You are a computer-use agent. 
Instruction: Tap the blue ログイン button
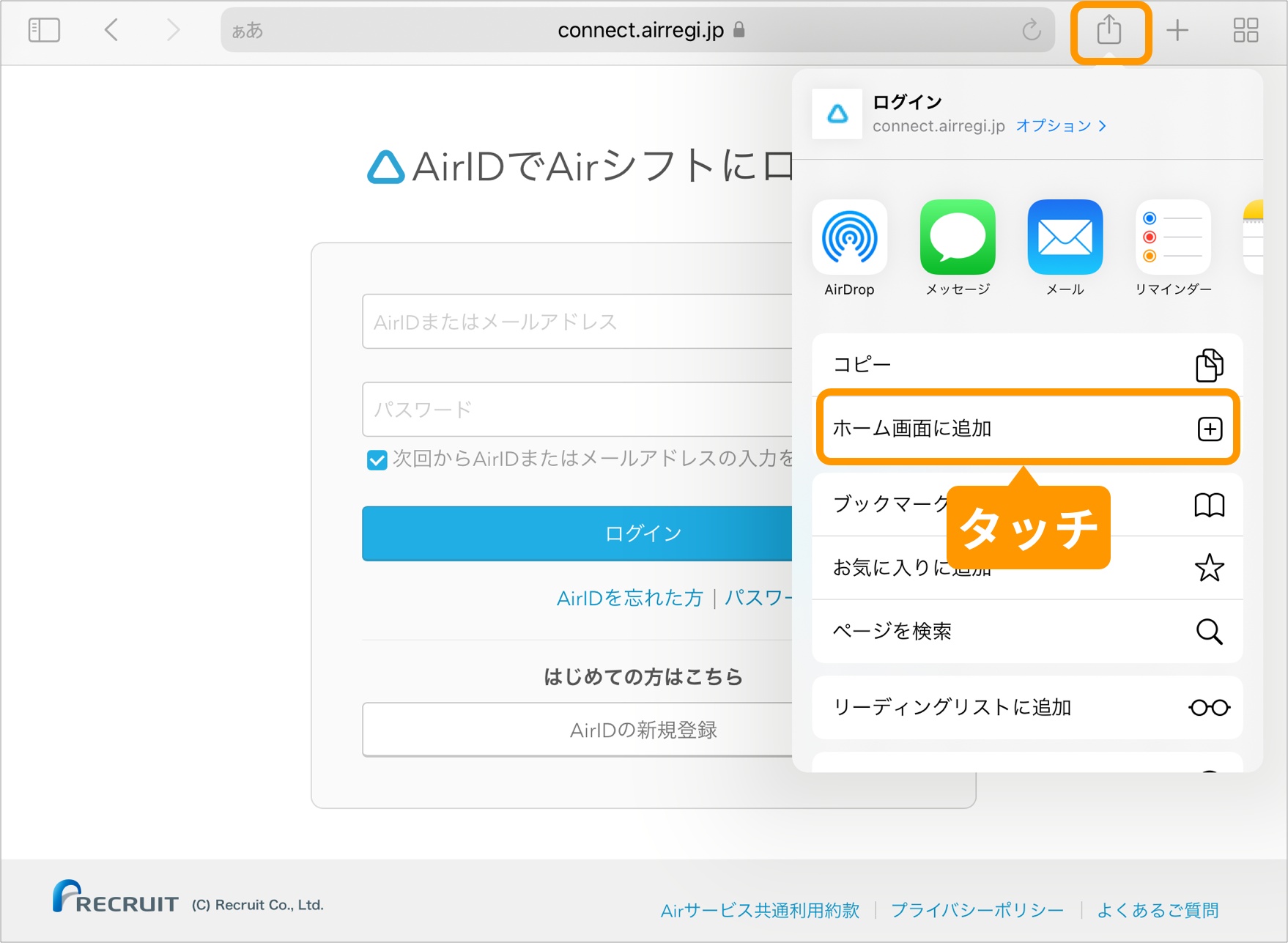643,533
